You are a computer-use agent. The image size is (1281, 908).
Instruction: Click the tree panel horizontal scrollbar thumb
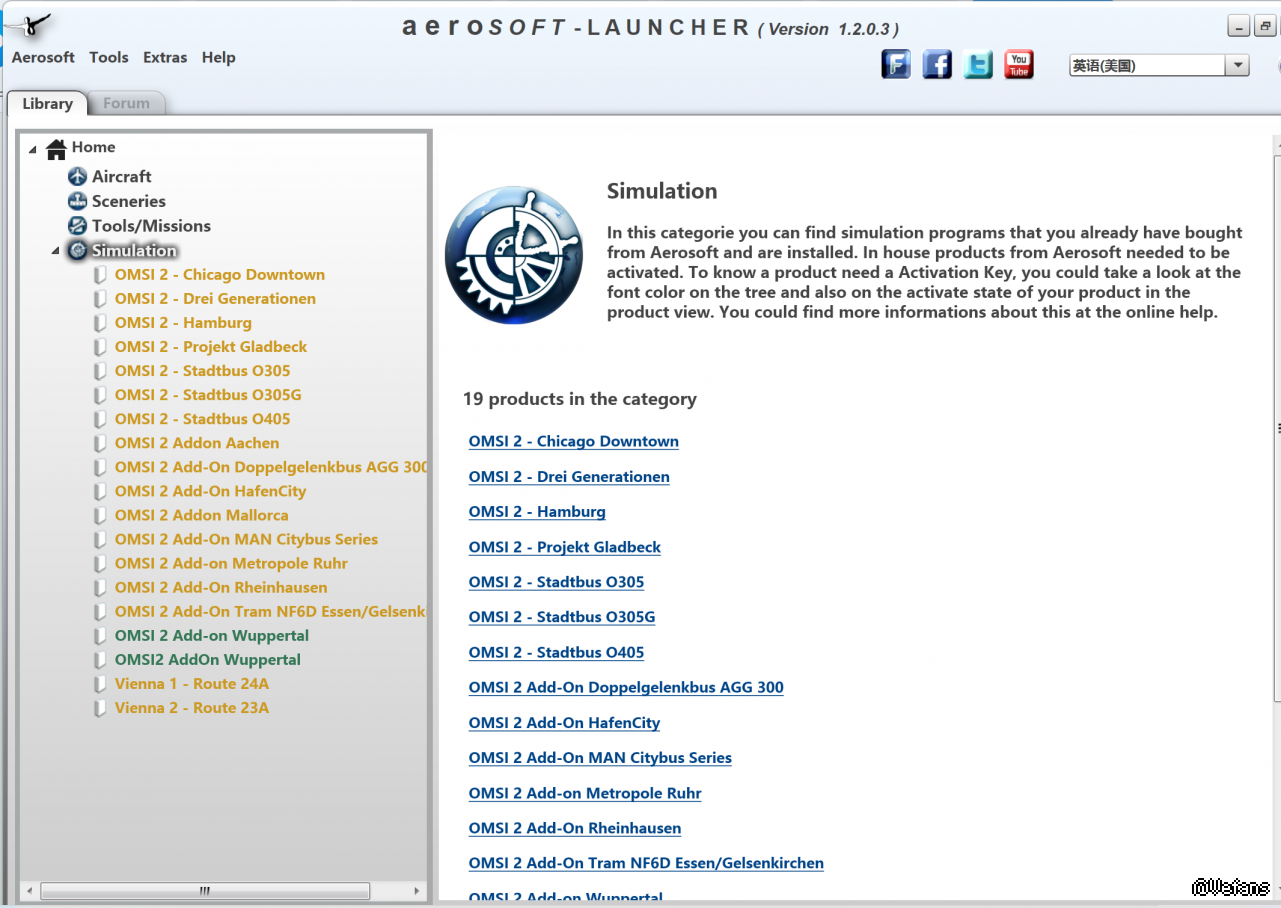point(205,890)
